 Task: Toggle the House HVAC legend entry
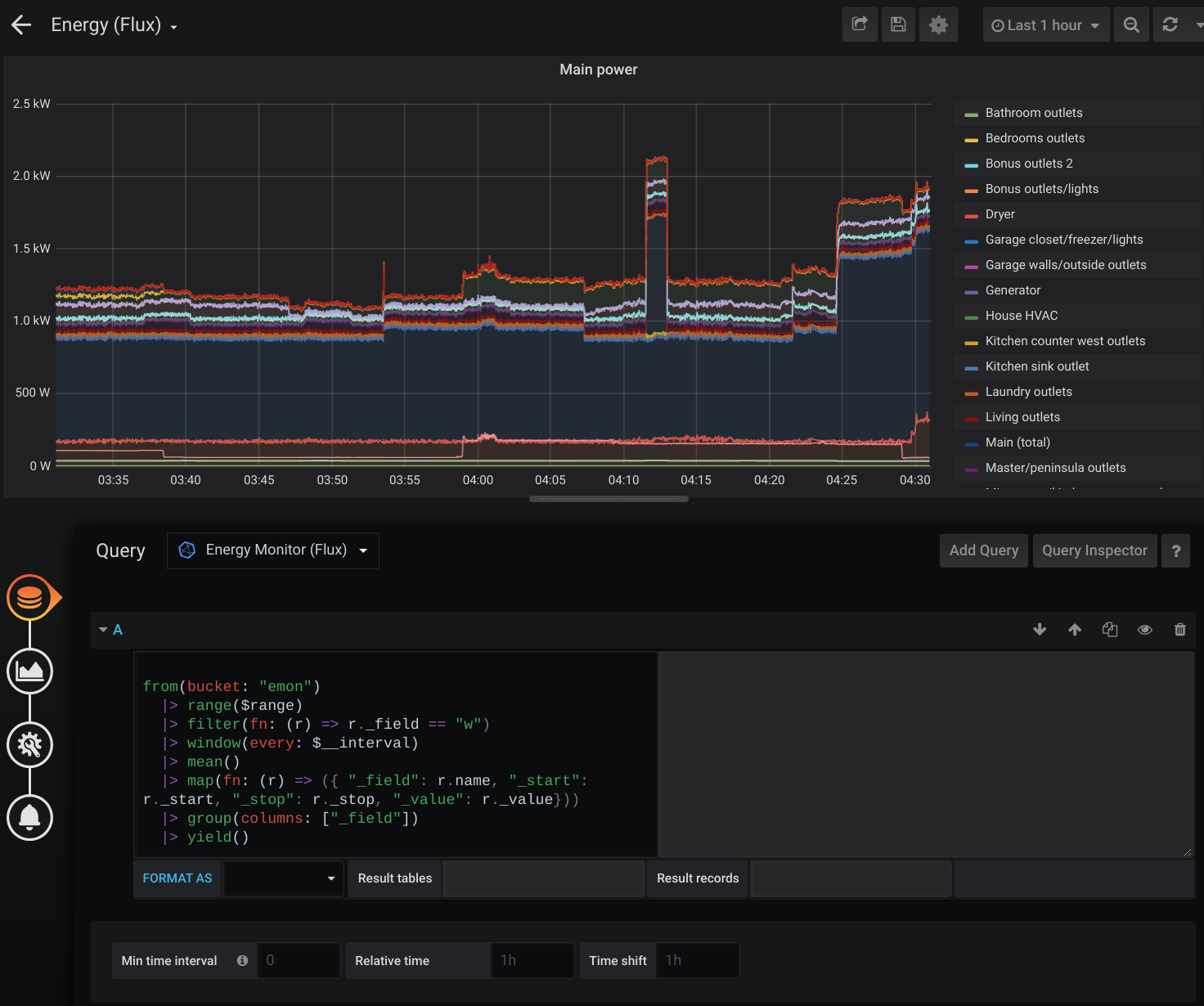pyautogui.click(x=1021, y=315)
